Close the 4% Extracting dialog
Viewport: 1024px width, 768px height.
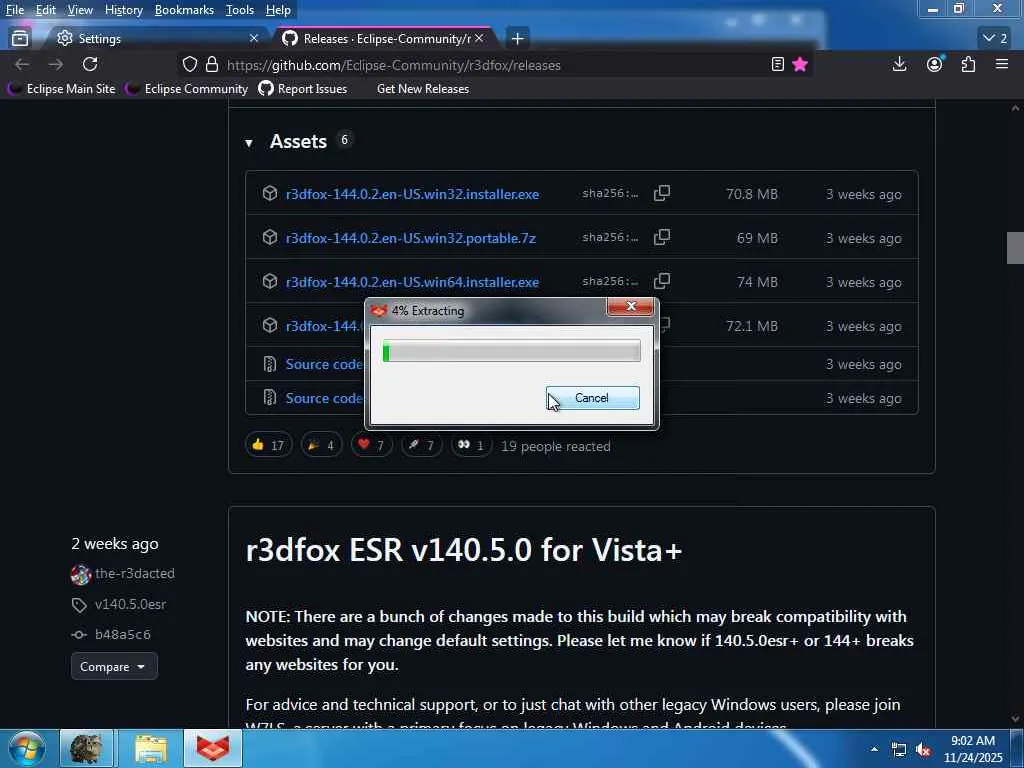630,306
